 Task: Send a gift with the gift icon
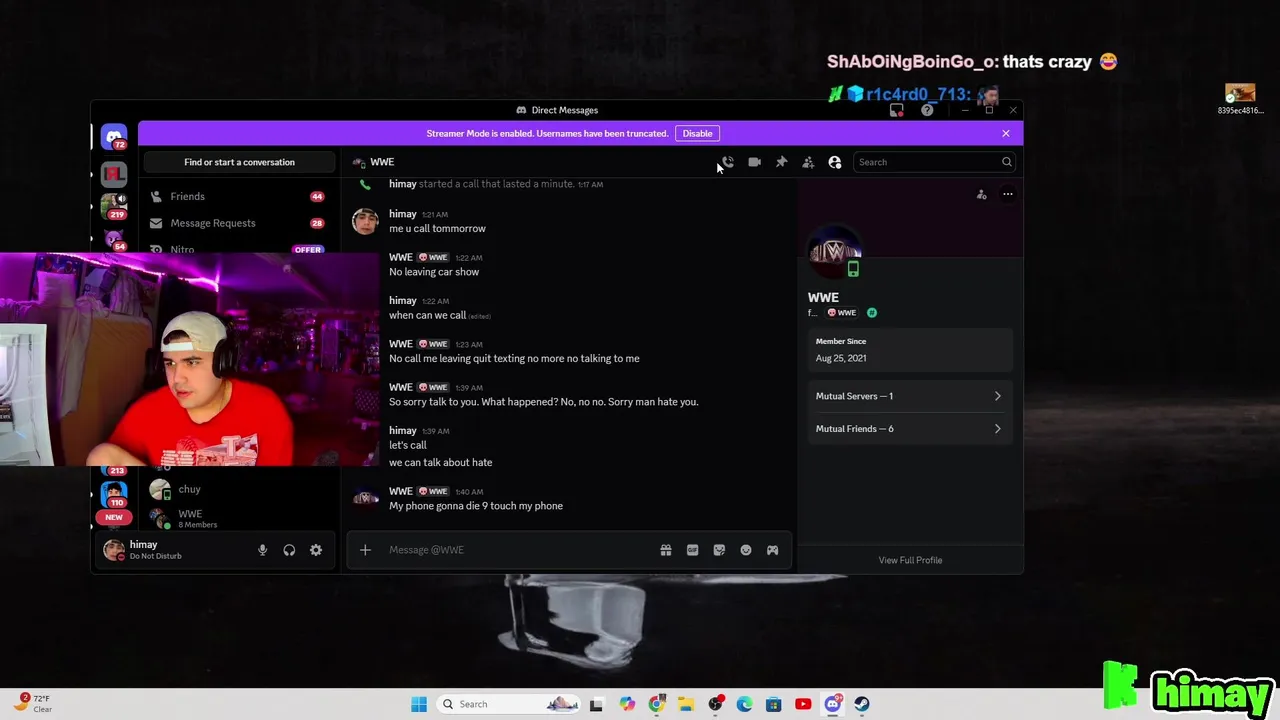[666, 550]
